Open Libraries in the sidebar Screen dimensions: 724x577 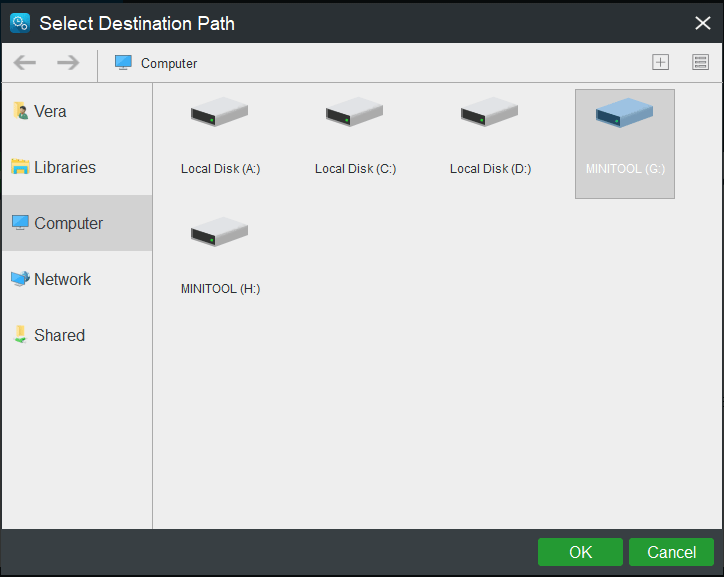click(77, 167)
